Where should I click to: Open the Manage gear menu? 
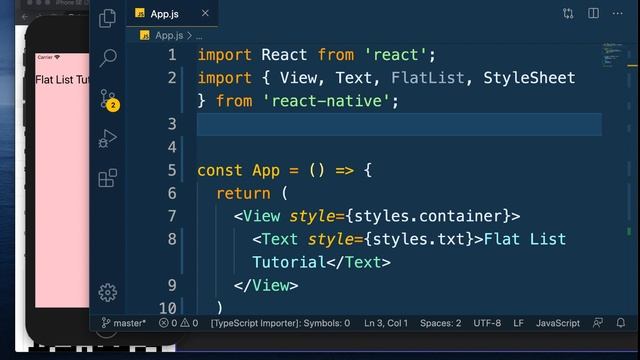click(108, 292)
